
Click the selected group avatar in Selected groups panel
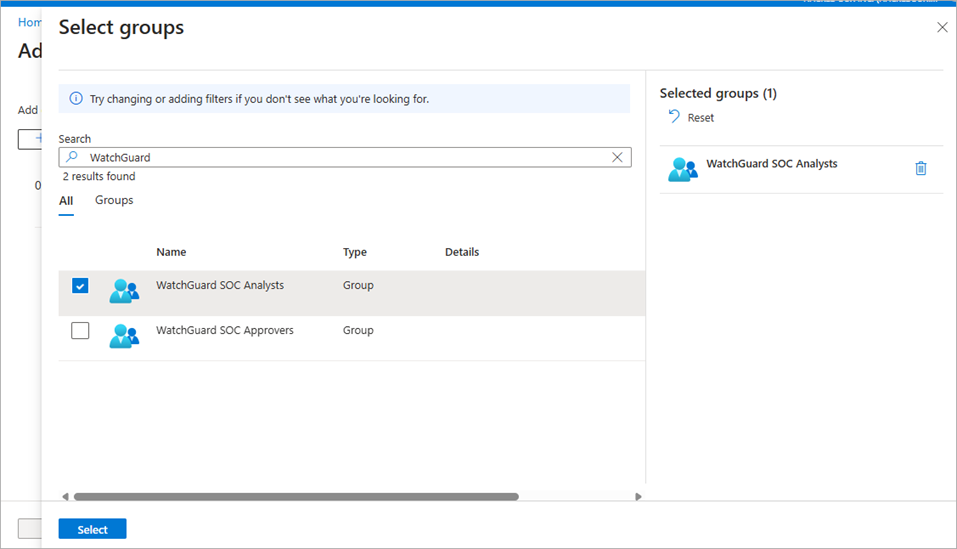coord(682,169)
